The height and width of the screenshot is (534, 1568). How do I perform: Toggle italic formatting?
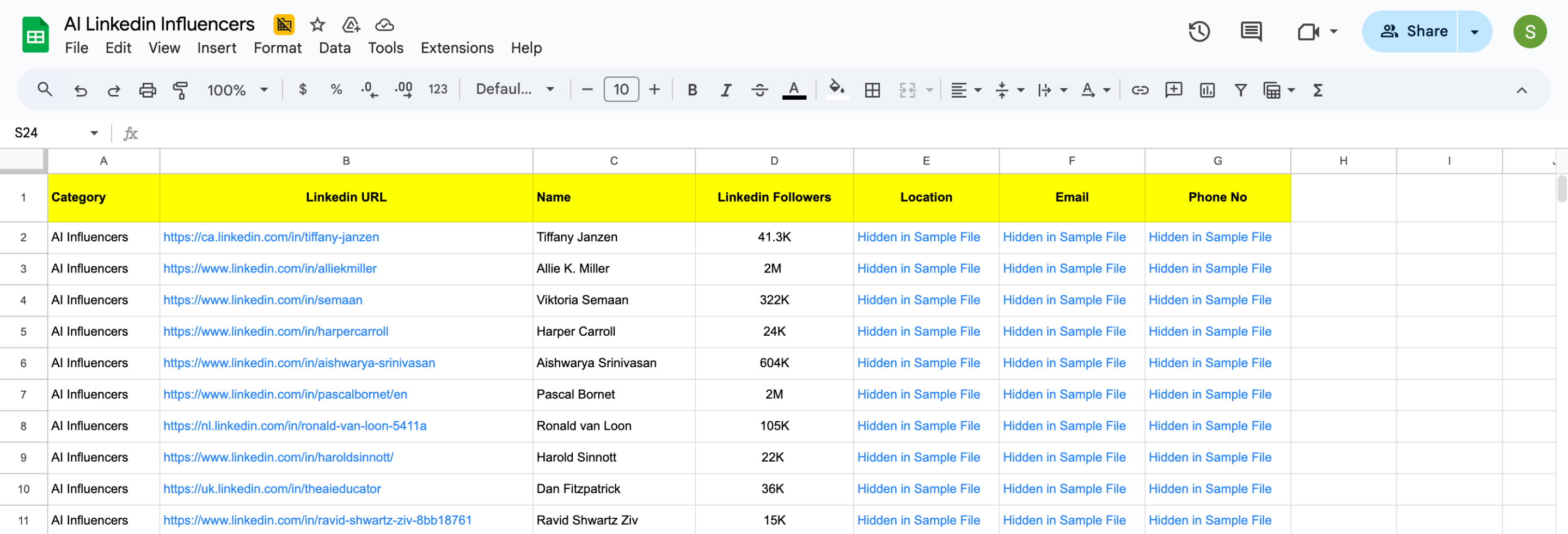coord(726,90)
